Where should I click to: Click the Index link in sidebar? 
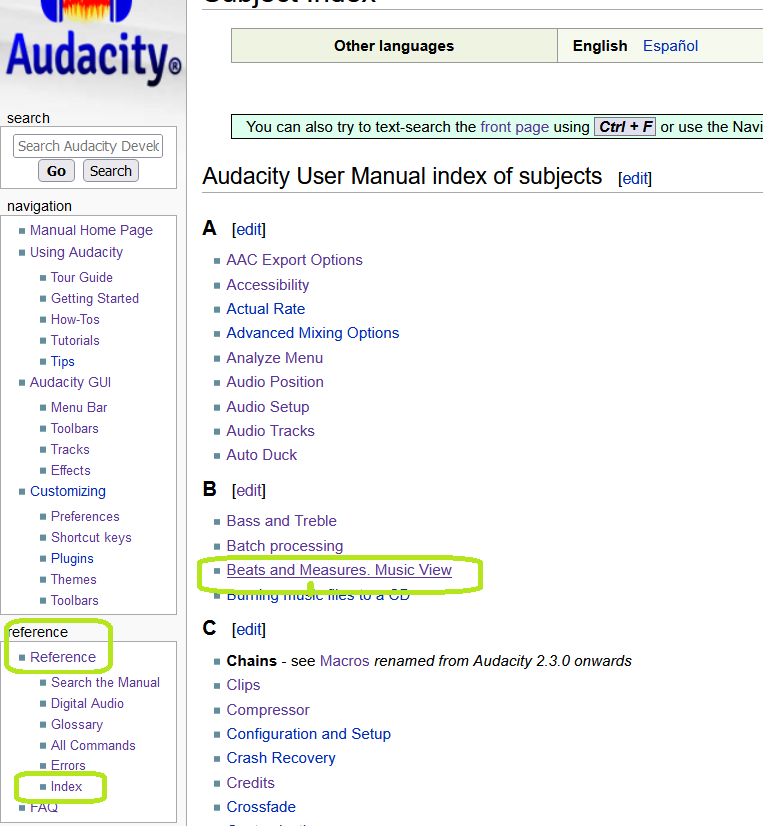coord(67,787)
